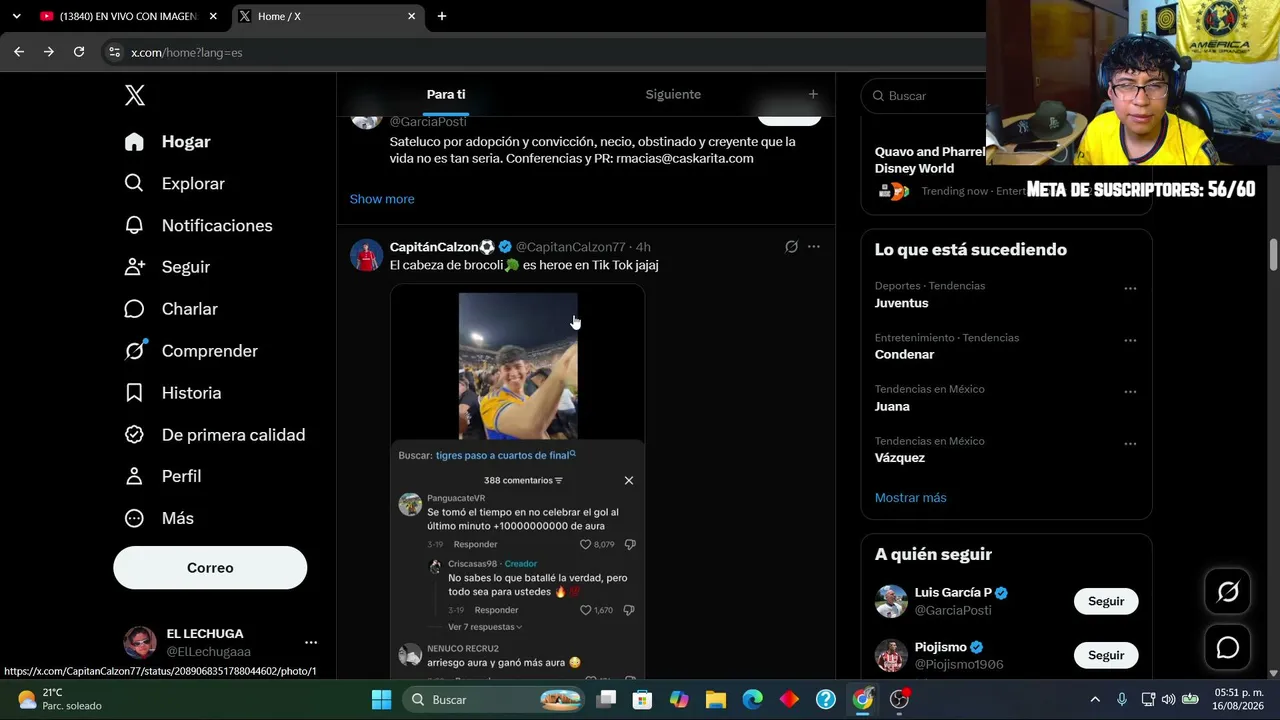Viewport: 1280px width, 720px height.
Task: Click the EL LECHUGA account avatar
Action: pos(140,642)
